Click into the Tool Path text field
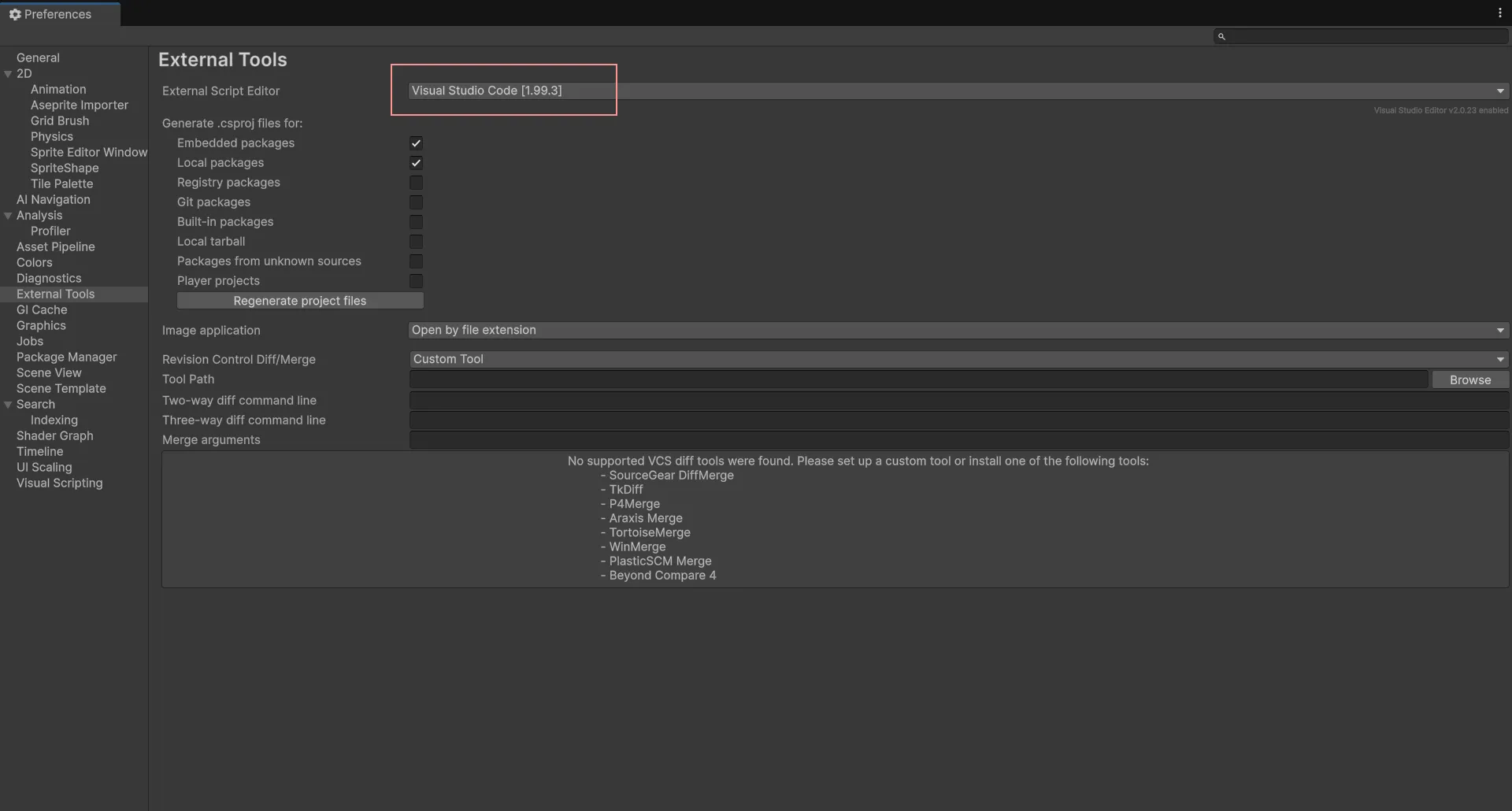The image size is (1512, 811). pyautogui.click(x=918, y=380)
